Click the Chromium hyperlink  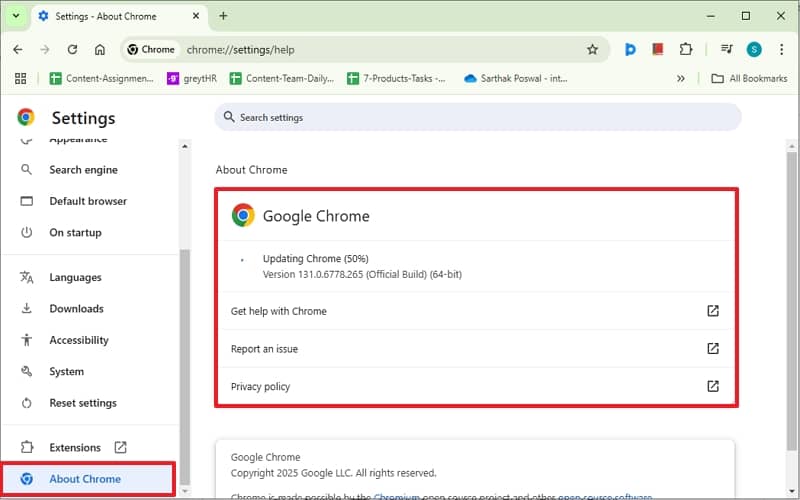pos(396,496)
